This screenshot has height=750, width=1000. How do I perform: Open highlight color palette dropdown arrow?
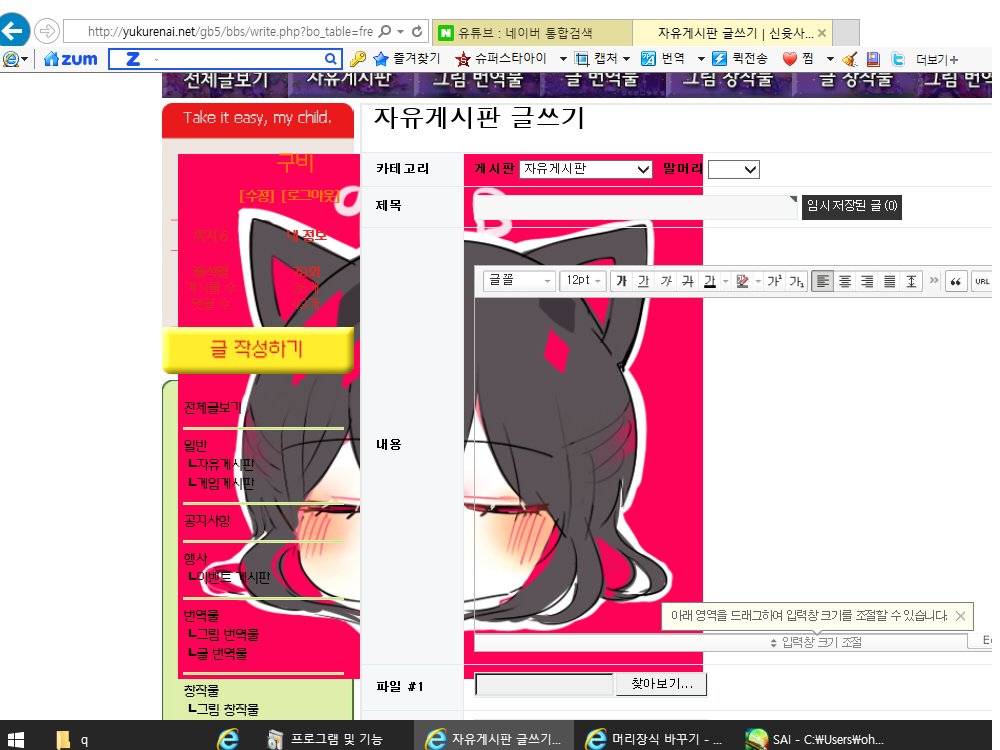tap(758, 281)
